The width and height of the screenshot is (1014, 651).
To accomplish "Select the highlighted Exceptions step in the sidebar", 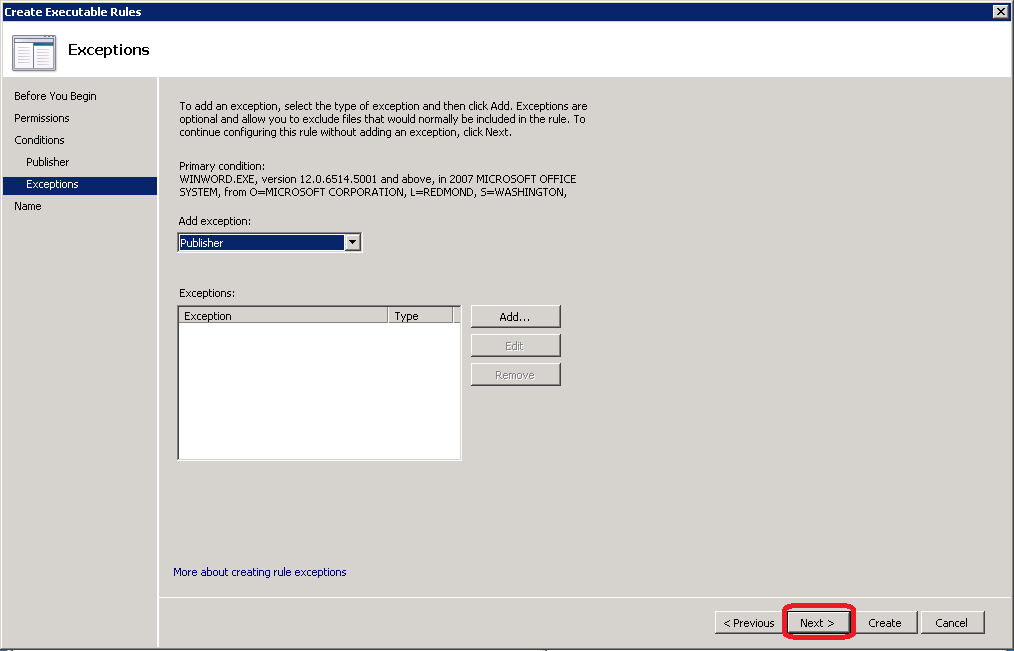I will click(52, 184).
